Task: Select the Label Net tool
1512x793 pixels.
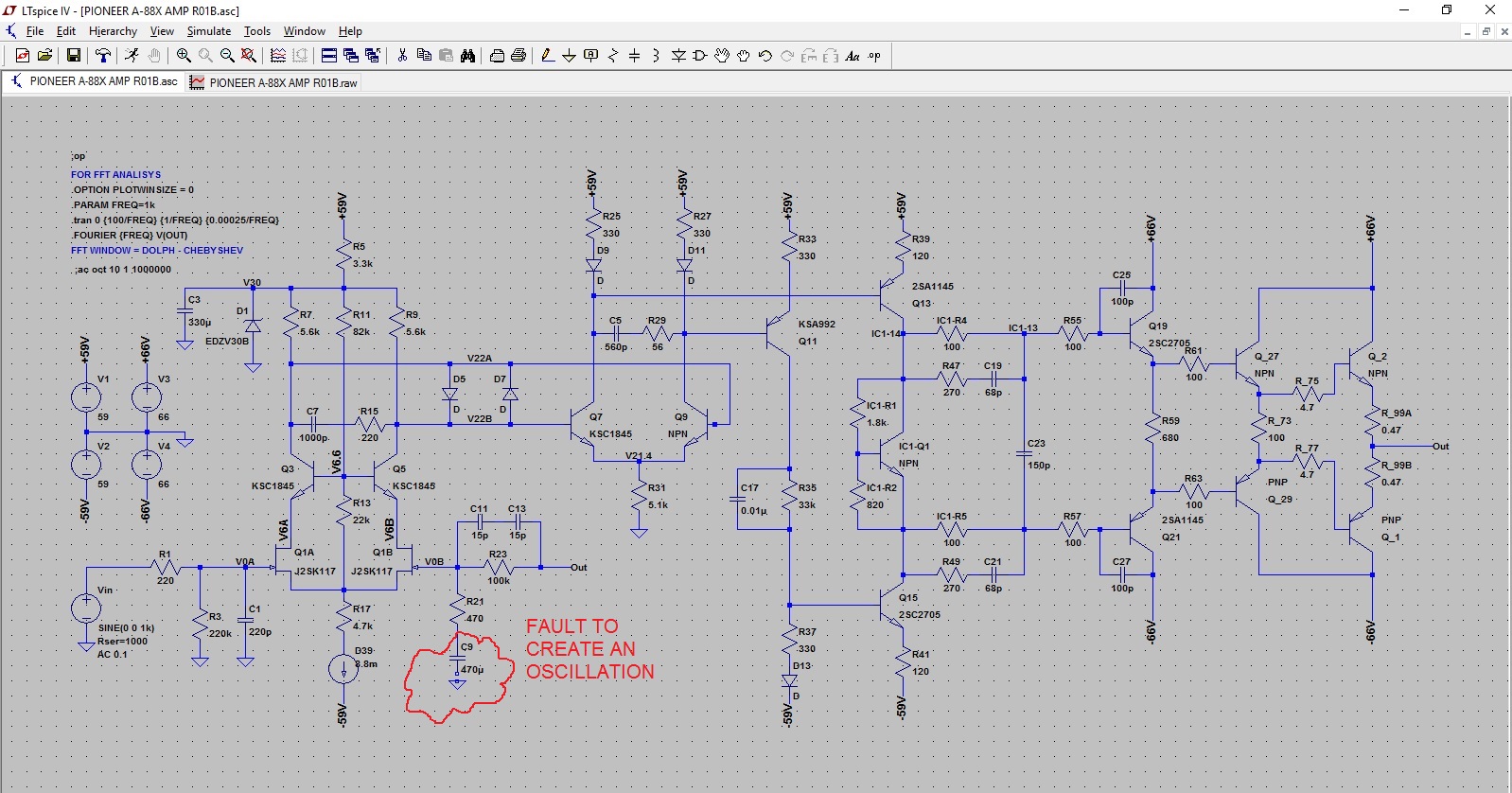Action: pyautogui.click(x=591, y=56)
